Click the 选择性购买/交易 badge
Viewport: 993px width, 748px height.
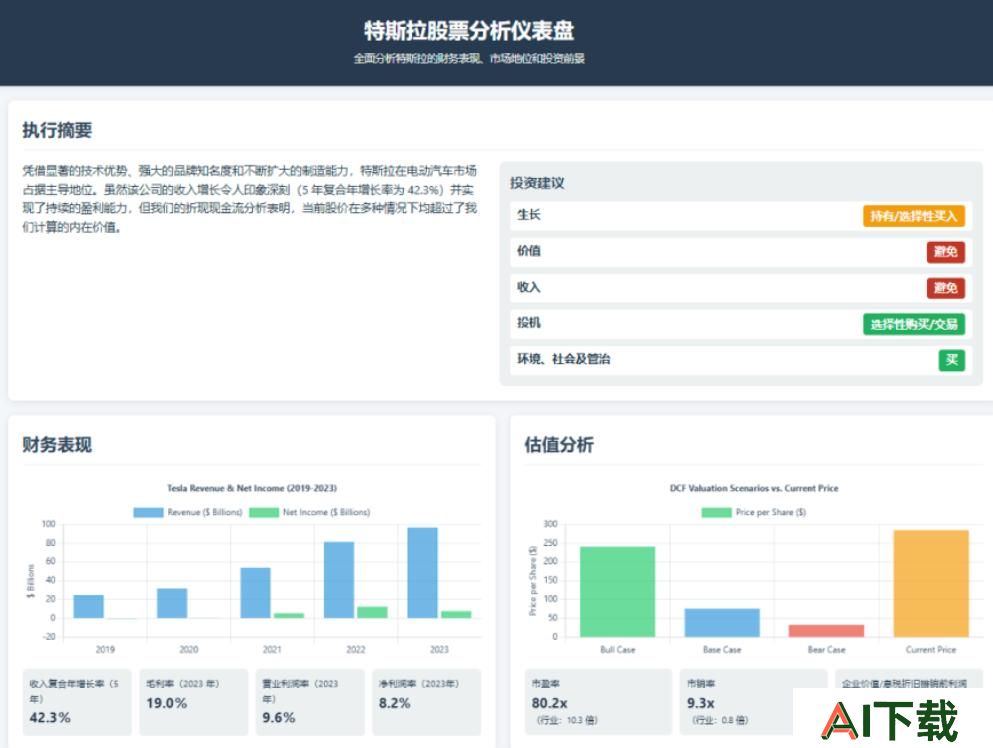coord(913,324)
